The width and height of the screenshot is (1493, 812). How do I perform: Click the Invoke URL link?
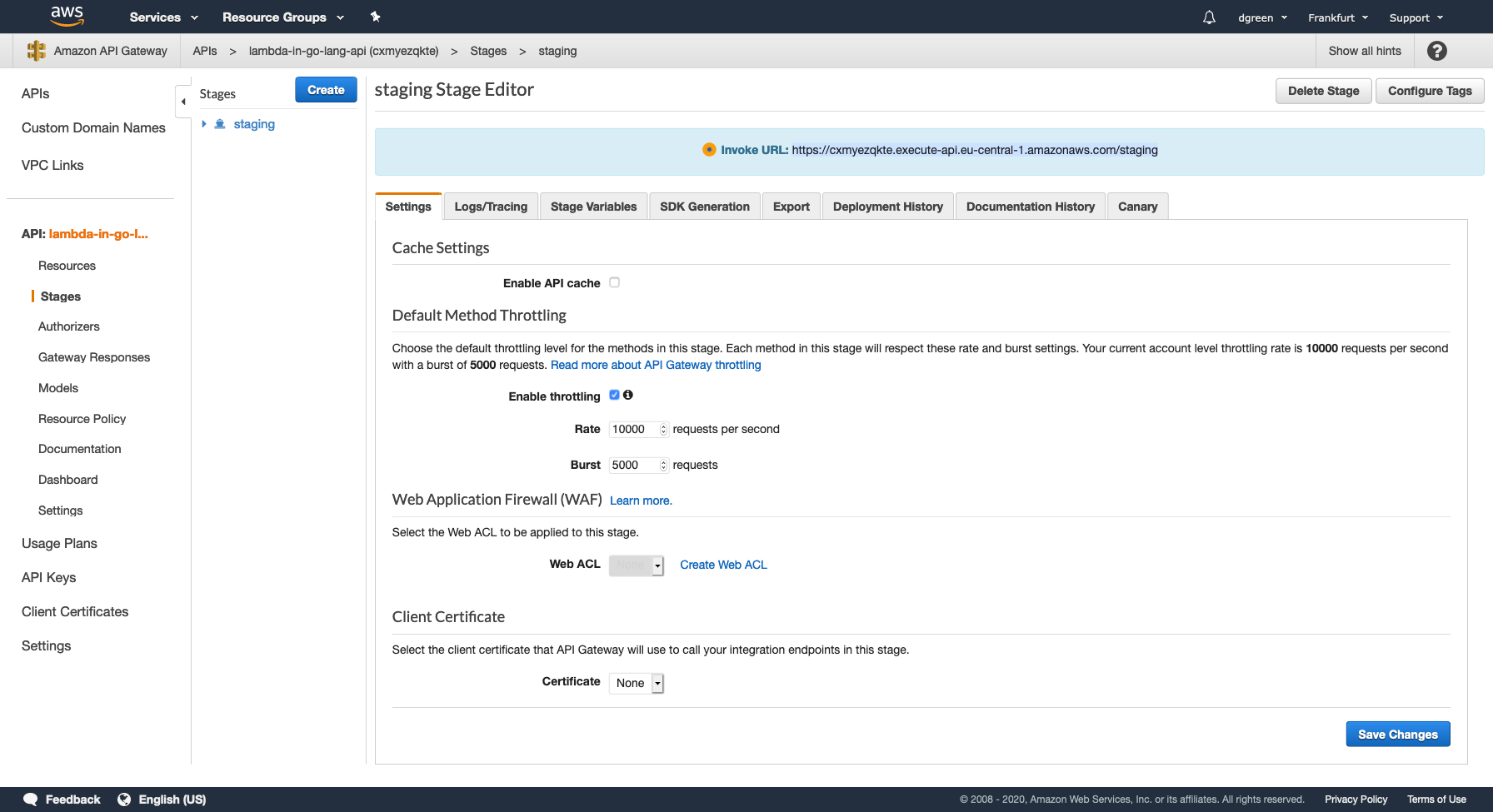tap(975, 150)
